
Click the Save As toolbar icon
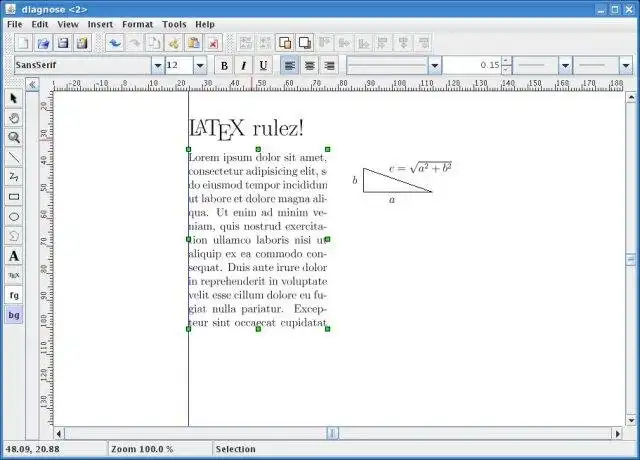click(82, 42)
